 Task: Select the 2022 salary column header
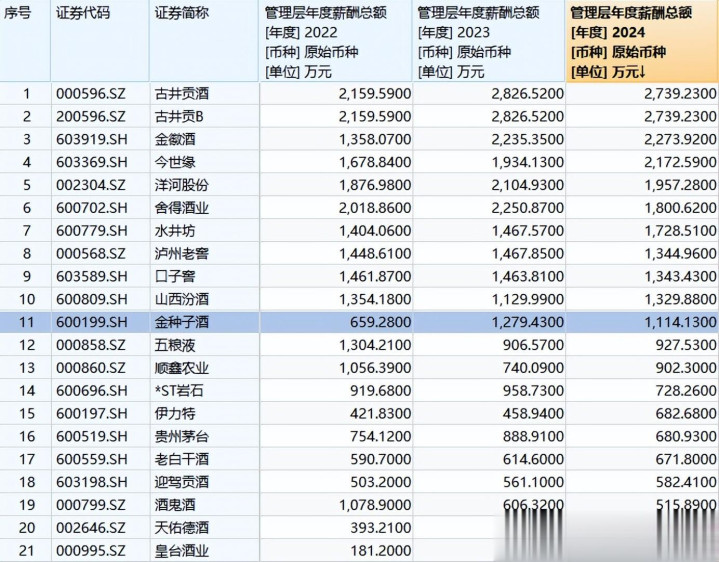coord(336,41)
